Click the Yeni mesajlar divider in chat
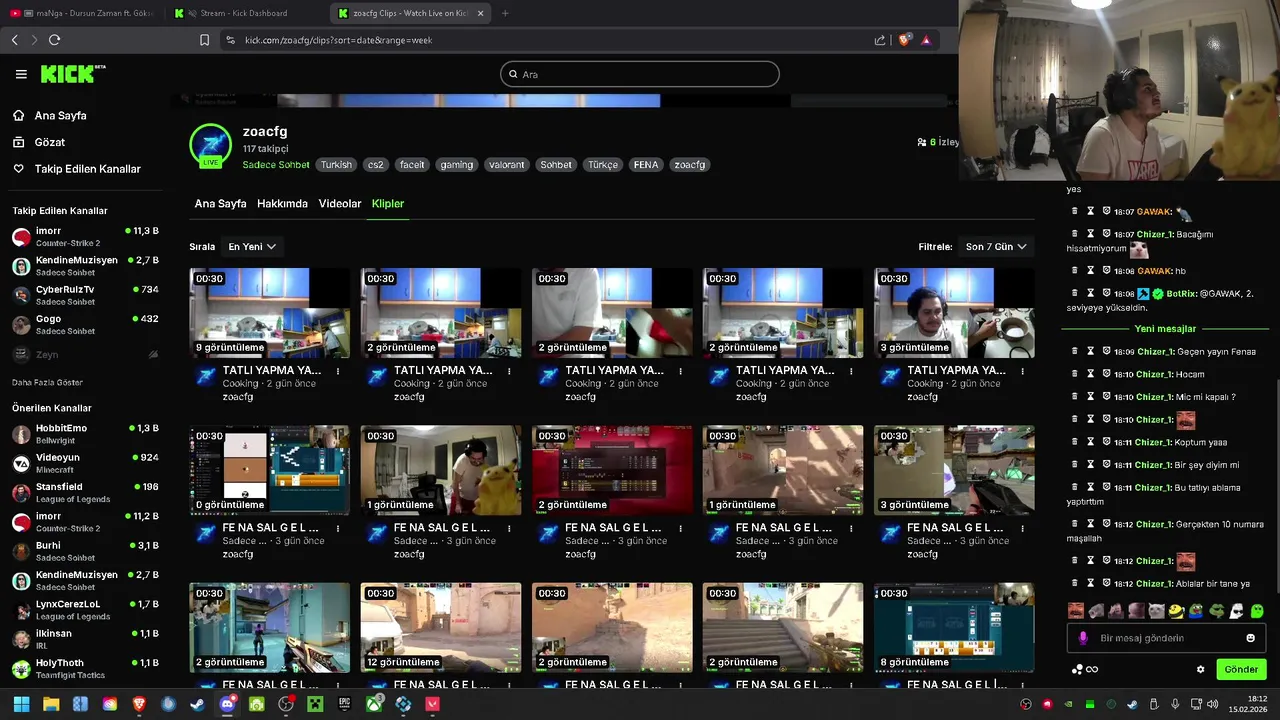 click(x=1165, y=329)
